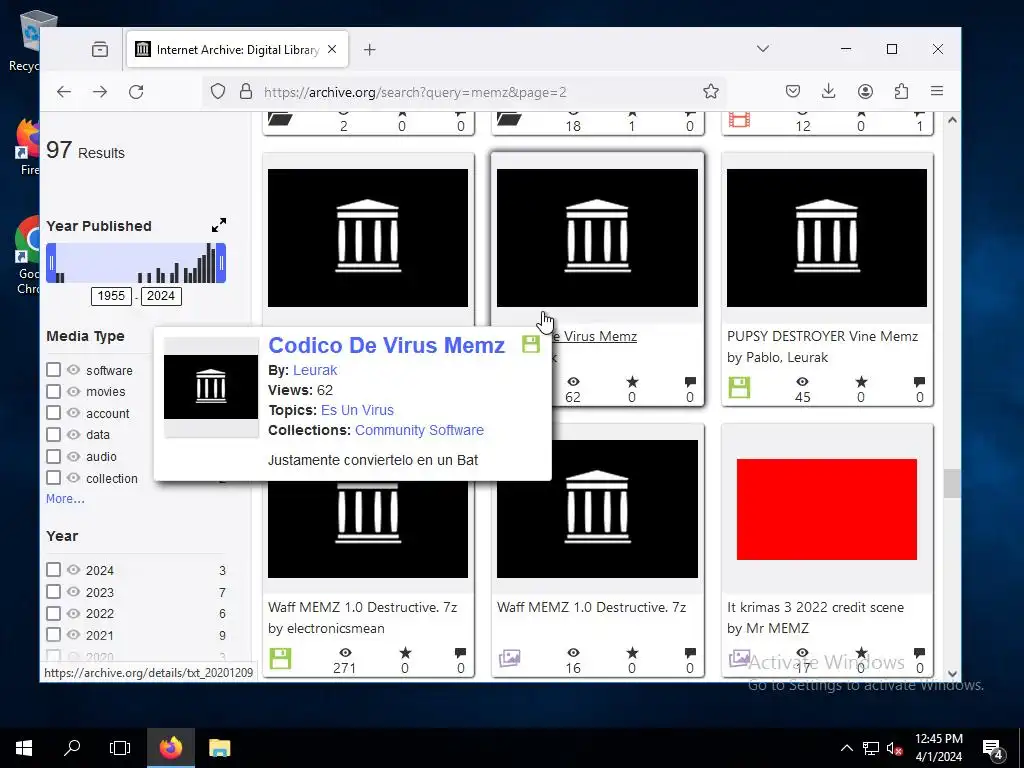Open the Firefox View icon left of tabs

click(x=100, y=50)
